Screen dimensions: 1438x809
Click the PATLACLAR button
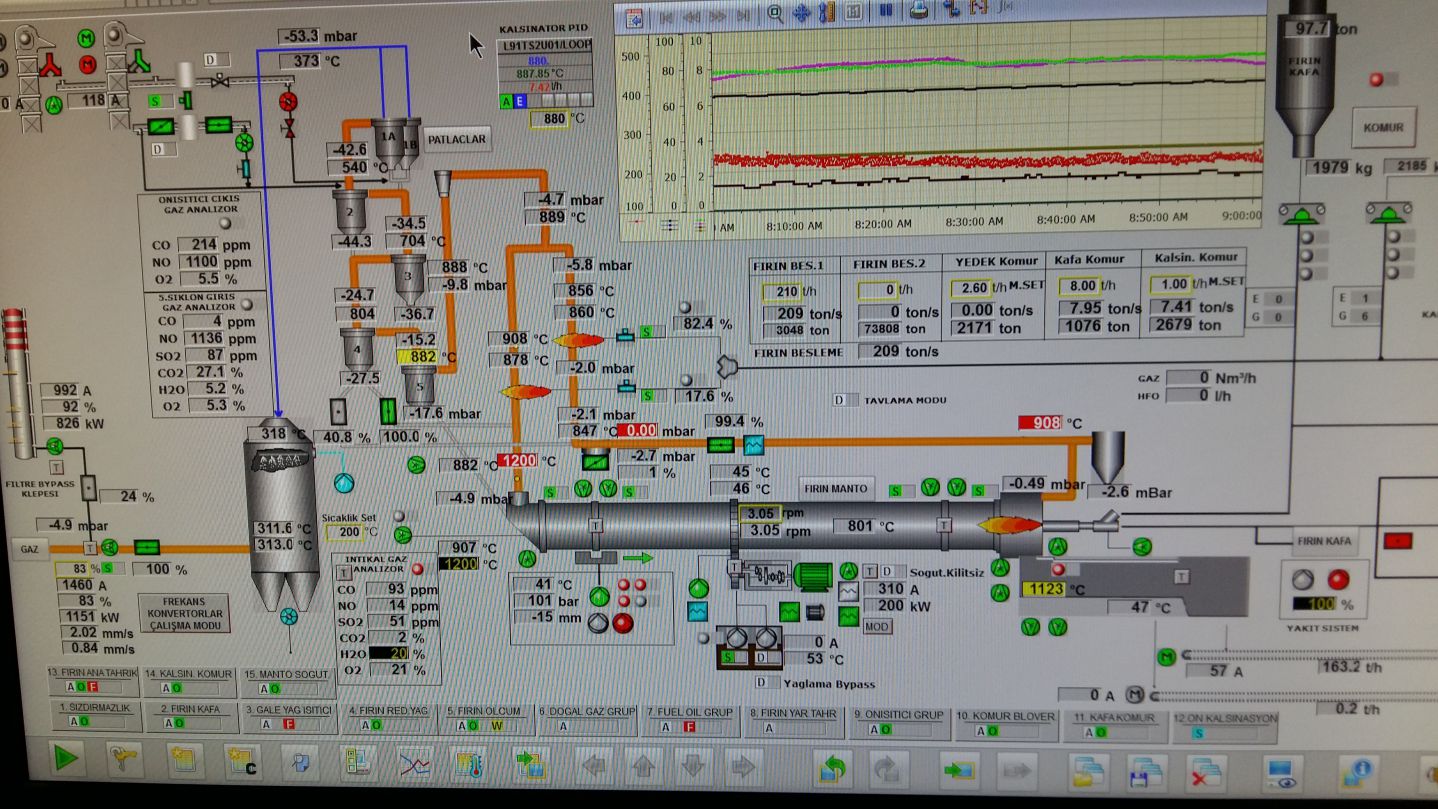click(x=457, y=140)
